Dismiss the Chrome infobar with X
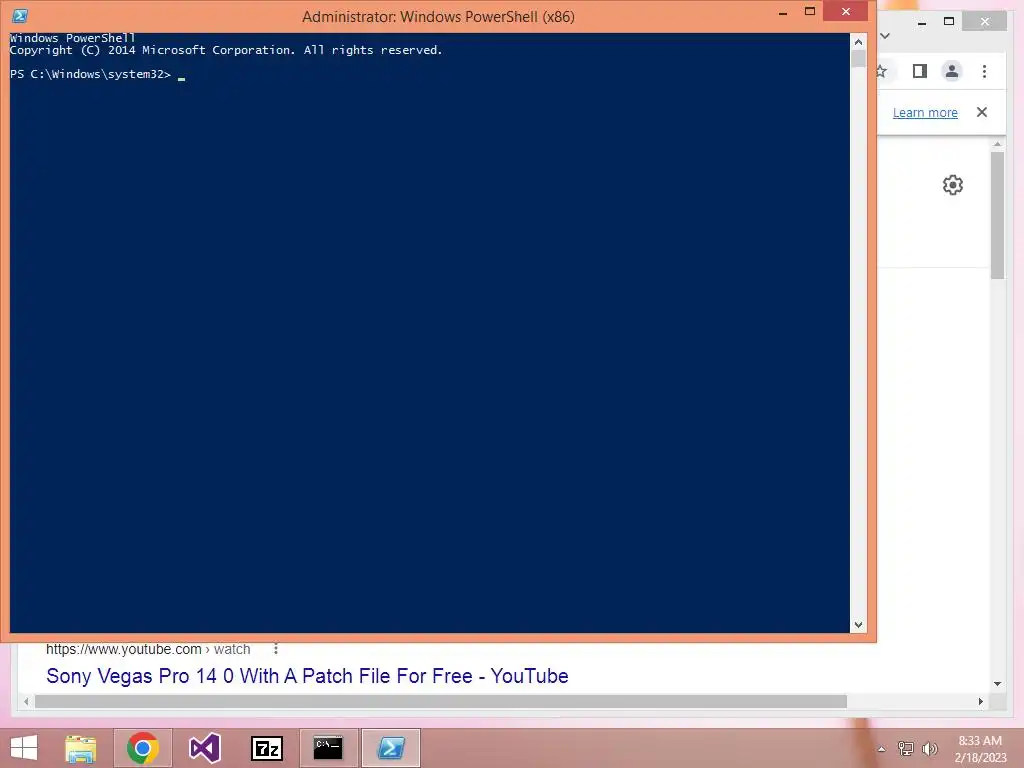Image resolution: width=1024 pixels, height=768 pixels. [982, 112]
